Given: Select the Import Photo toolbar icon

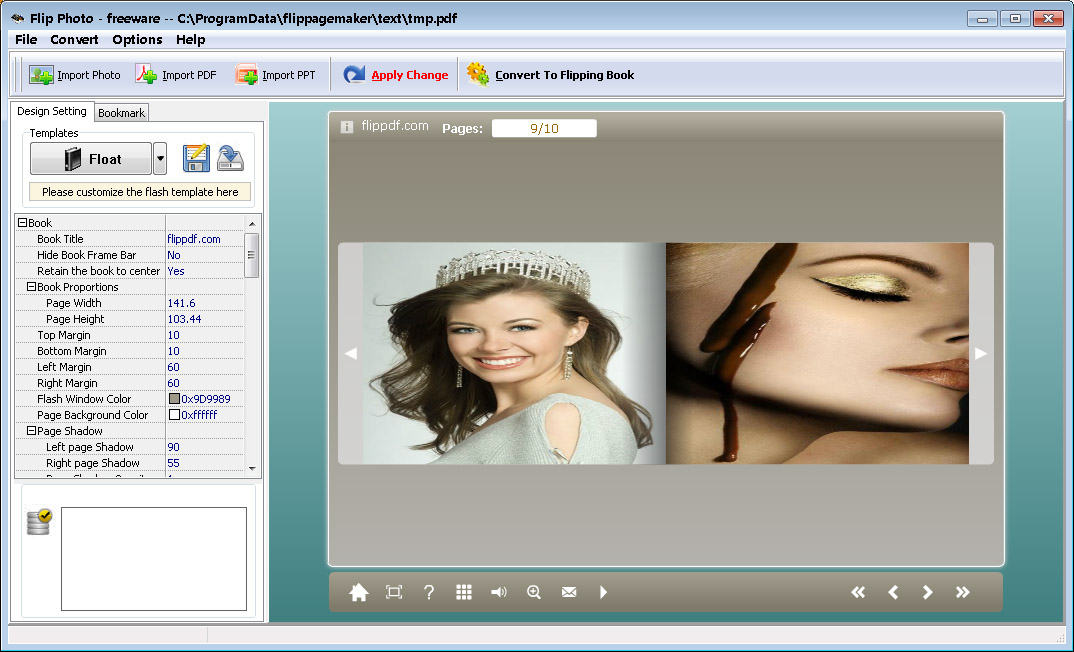Looking at the screenshot, I should (x=43, y=74).
